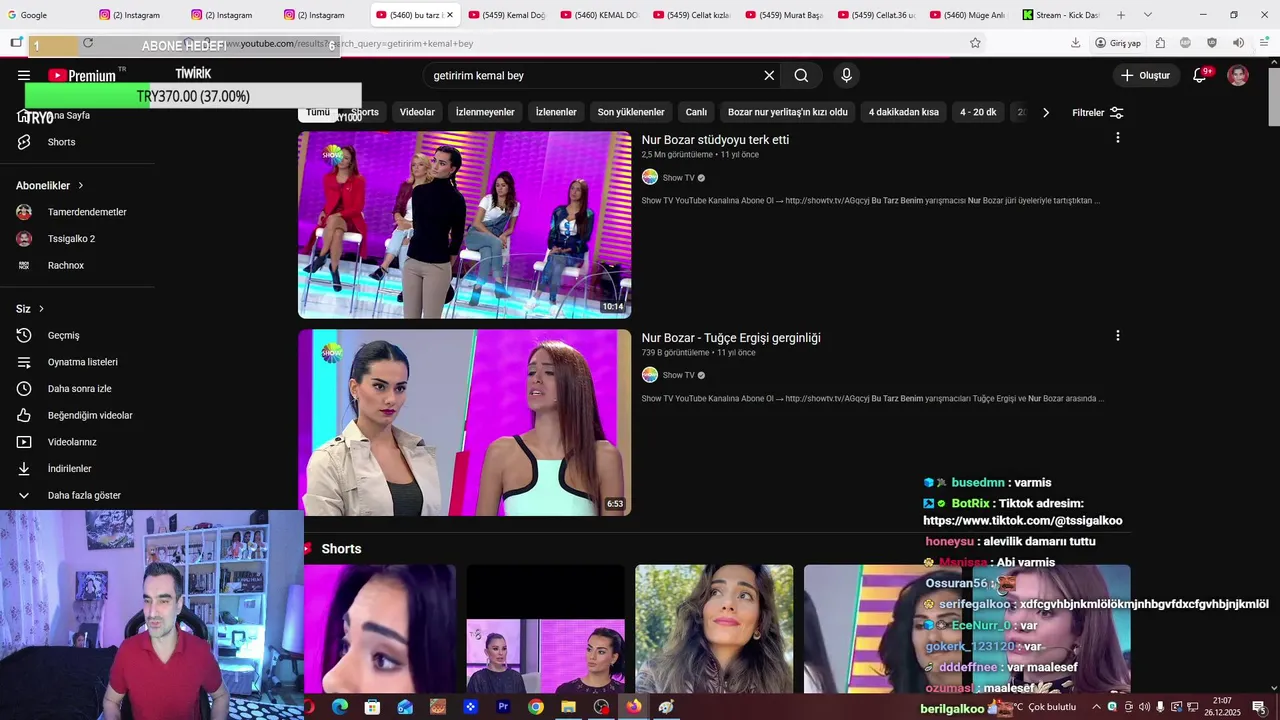This screenshot has height=720, width=1280.
Task: Switch to the Stream - Kick Dashboard tab
Action: 1061,15
